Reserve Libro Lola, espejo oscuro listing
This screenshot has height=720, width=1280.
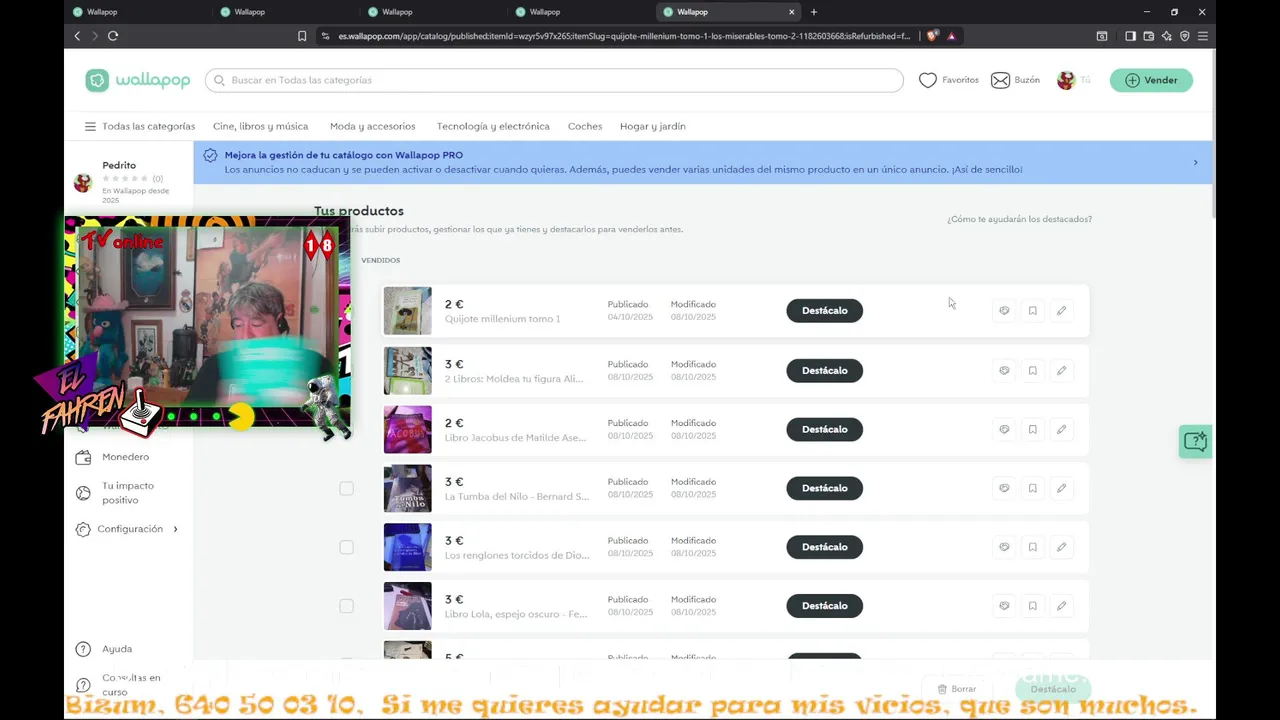coord(1032,606)
